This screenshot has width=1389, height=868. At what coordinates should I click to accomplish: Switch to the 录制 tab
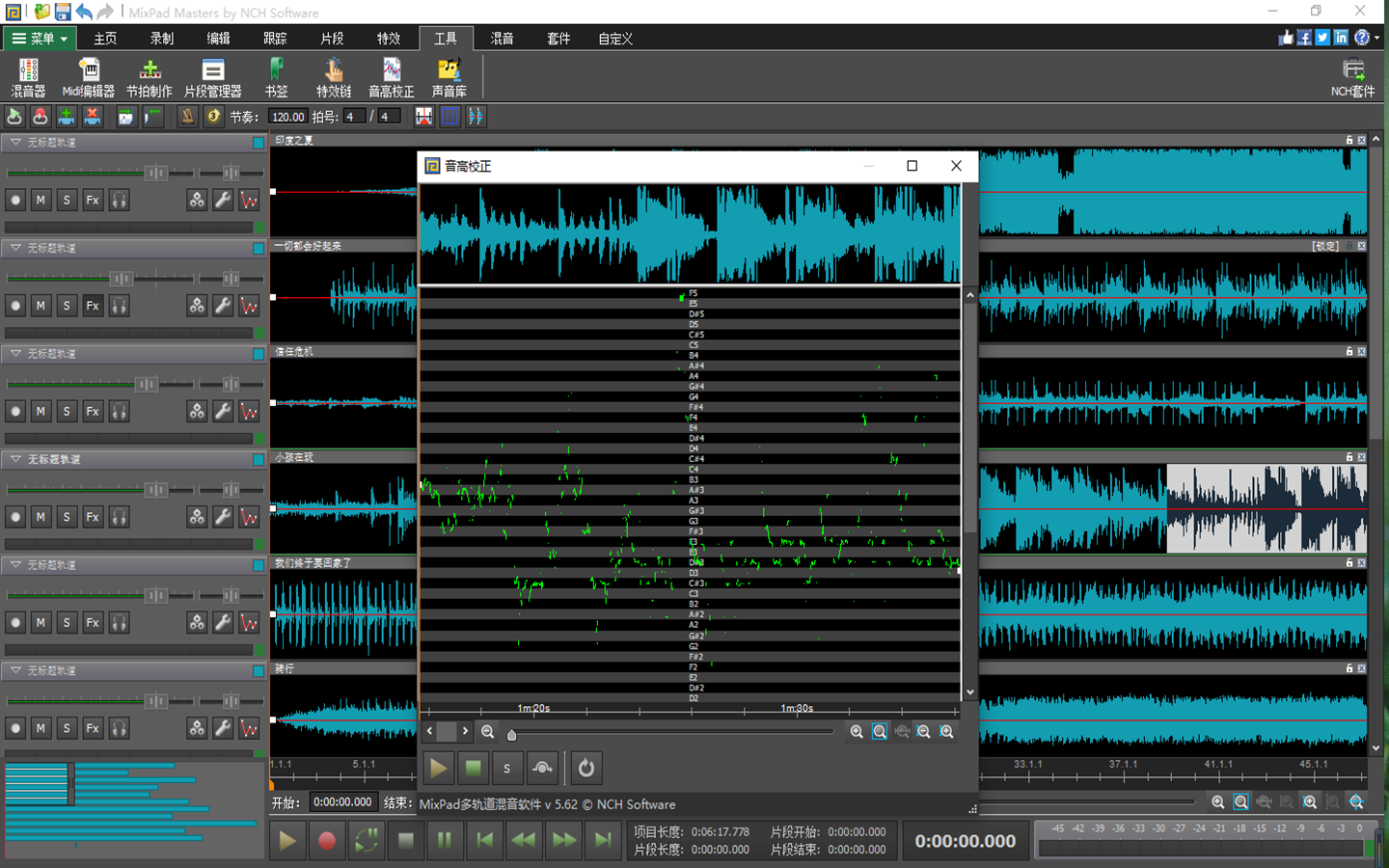pyautogui.click(x=162, y=39)
